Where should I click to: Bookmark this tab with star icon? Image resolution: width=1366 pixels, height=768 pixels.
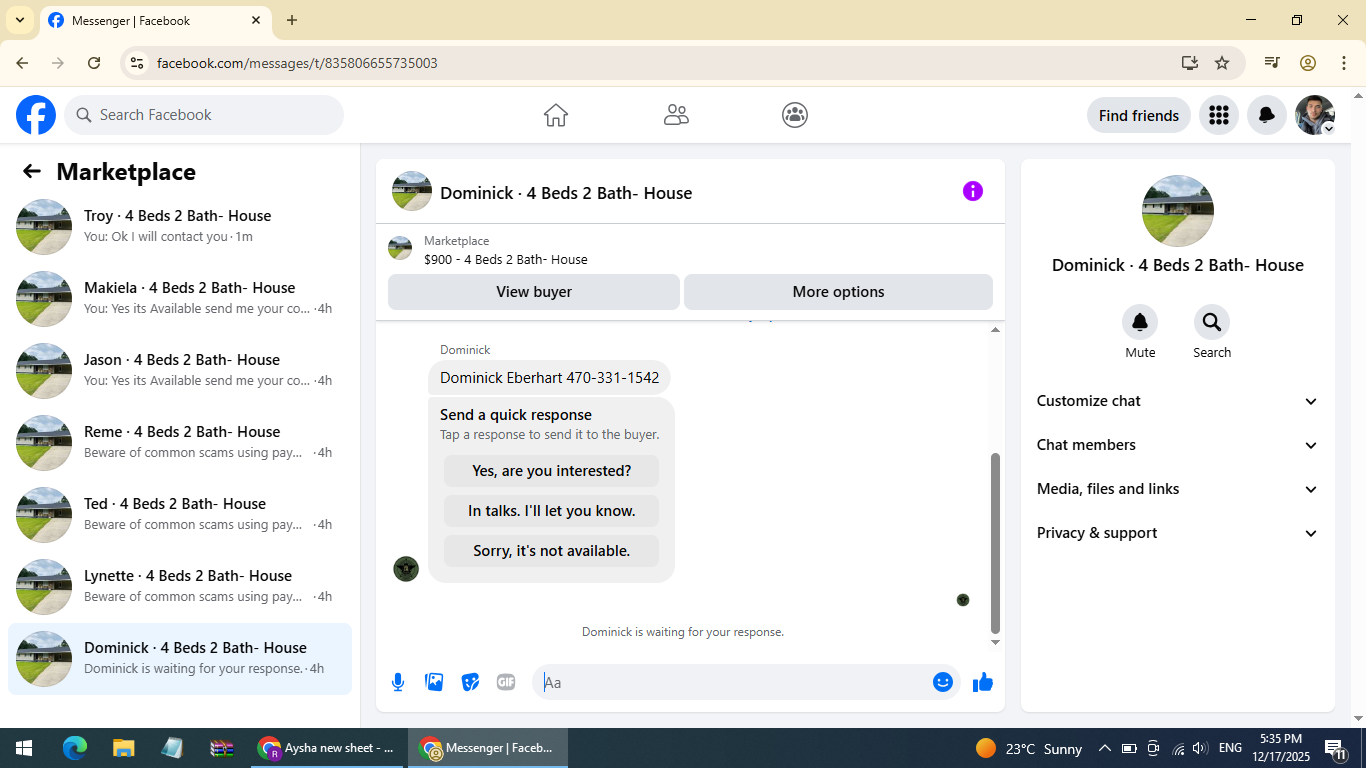1222,63
